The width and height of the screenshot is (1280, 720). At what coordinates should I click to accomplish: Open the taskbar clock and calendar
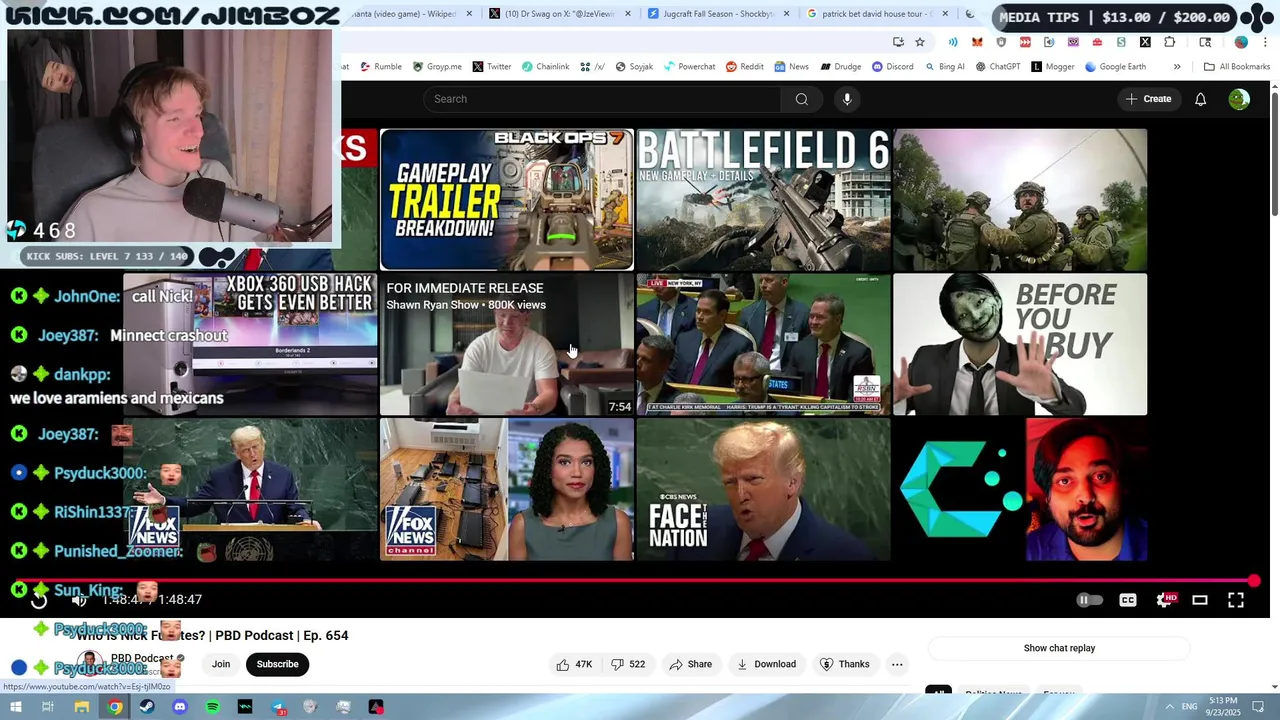[1223, 707]
